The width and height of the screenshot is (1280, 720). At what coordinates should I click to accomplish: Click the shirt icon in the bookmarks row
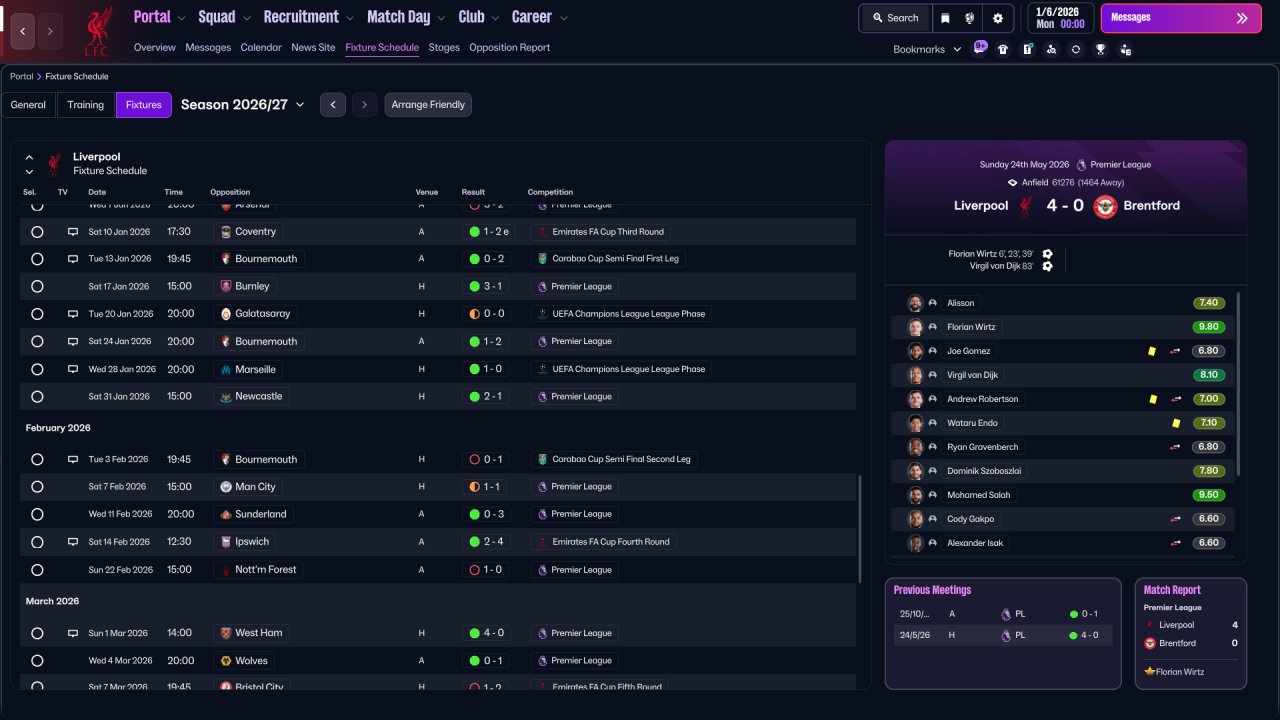1003,49
